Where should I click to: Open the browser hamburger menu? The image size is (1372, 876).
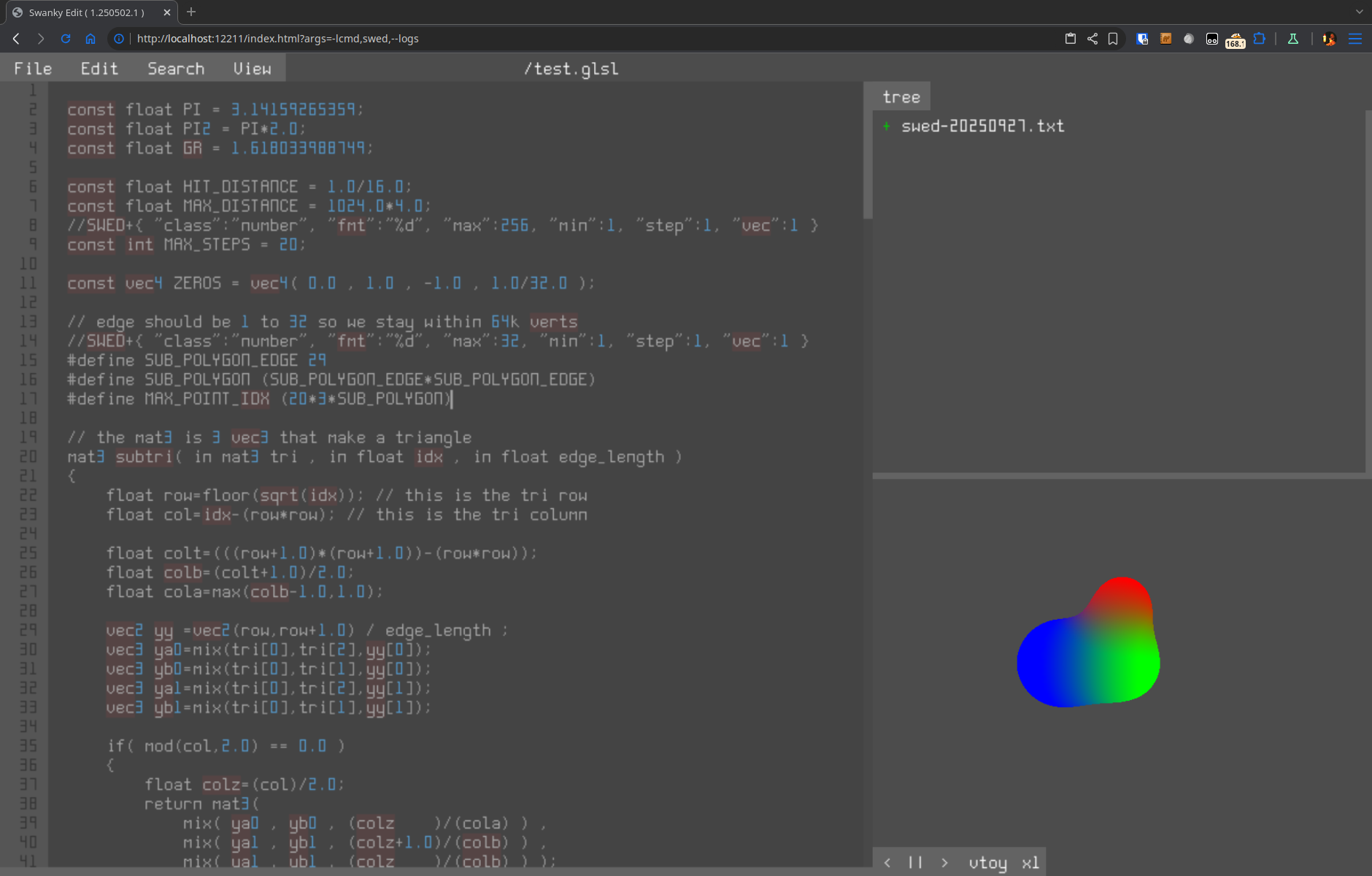click(x=1355, y=39)
